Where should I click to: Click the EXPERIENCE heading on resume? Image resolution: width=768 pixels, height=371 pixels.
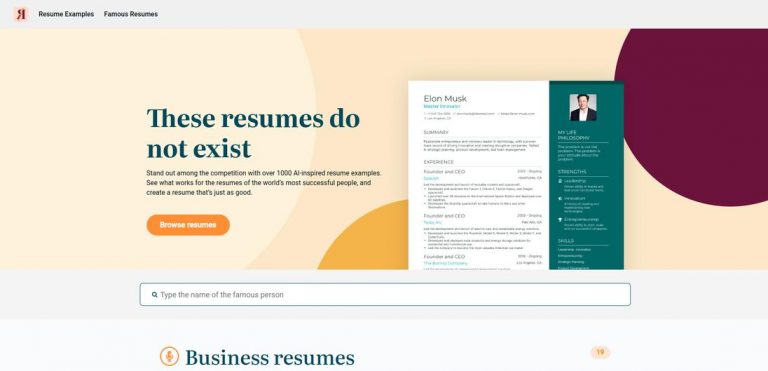pos(438,162)
